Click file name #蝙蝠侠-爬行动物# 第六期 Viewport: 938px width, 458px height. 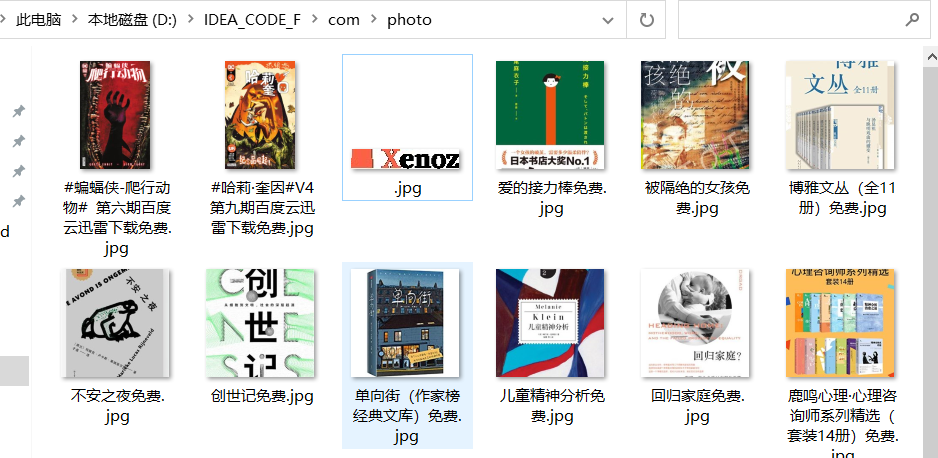[117, 218]
